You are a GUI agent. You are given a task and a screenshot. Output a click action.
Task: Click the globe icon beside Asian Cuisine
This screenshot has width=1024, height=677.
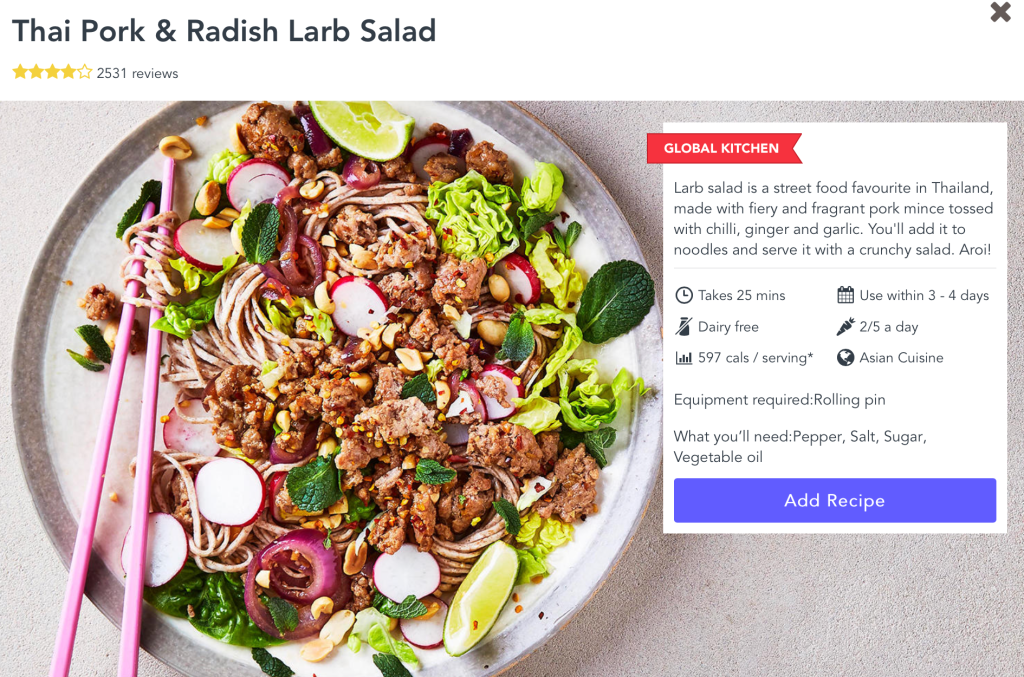845,357
